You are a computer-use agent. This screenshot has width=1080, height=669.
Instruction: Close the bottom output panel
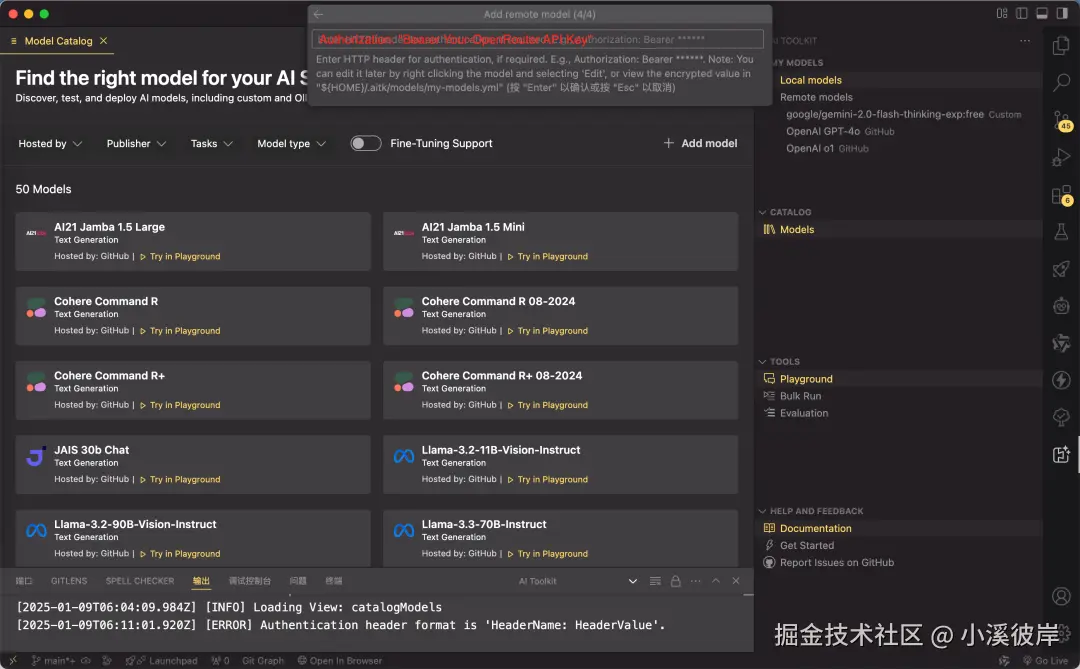[x=736, y=581]
